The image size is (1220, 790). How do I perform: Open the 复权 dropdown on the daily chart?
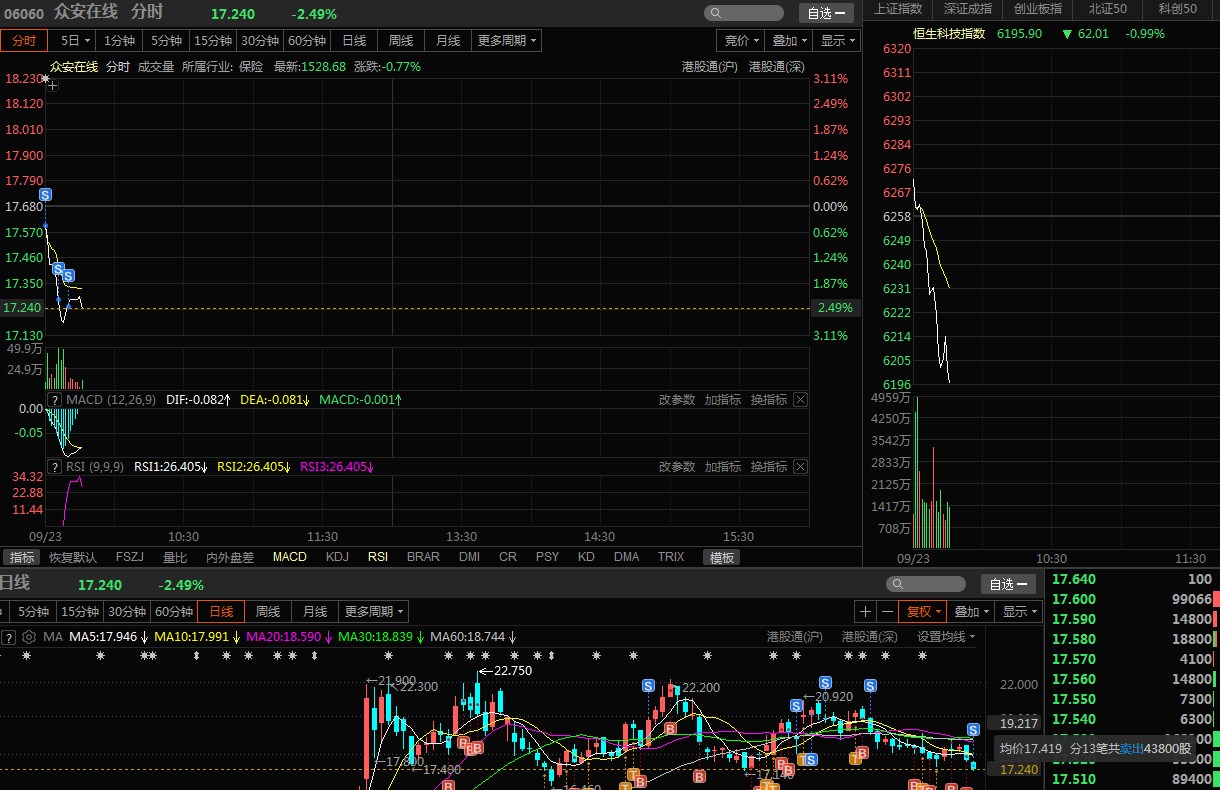click(924, 612)
